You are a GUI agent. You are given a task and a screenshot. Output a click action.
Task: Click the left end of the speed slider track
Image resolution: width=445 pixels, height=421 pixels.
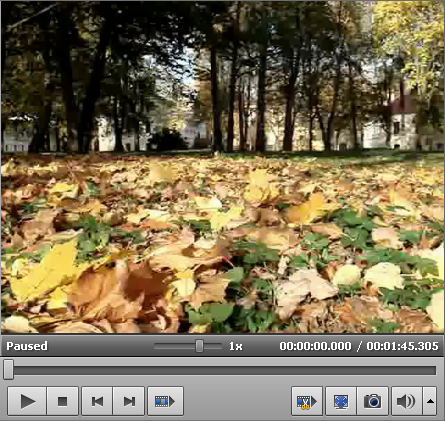click(x=156, y=346)
